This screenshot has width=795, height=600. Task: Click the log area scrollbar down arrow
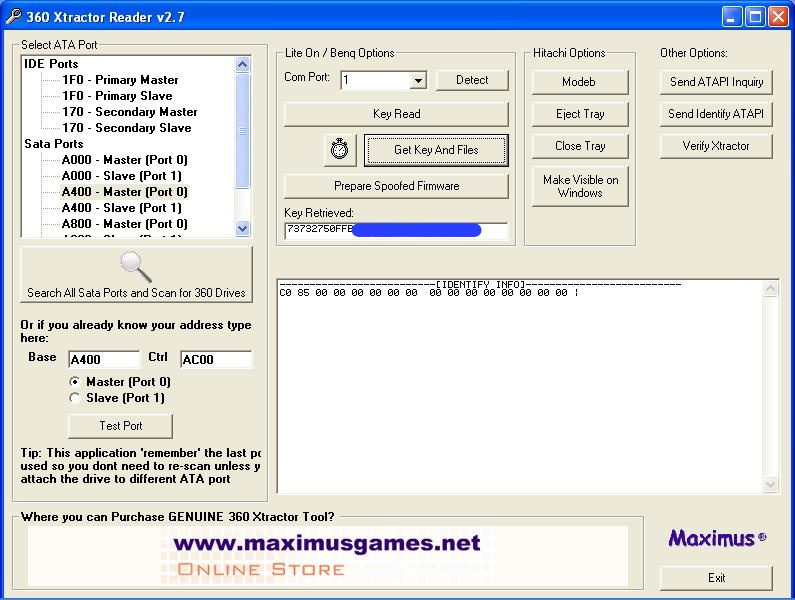[770, 484]
